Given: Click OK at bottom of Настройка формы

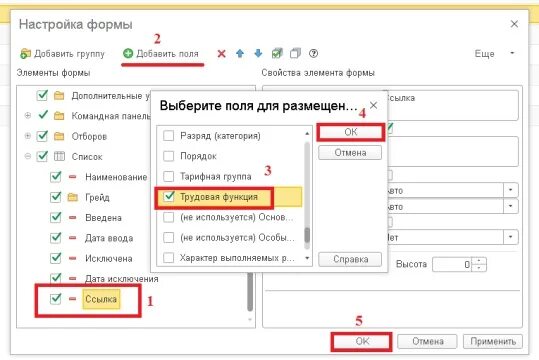Looking at the screenshot, I should coord(362,341).
